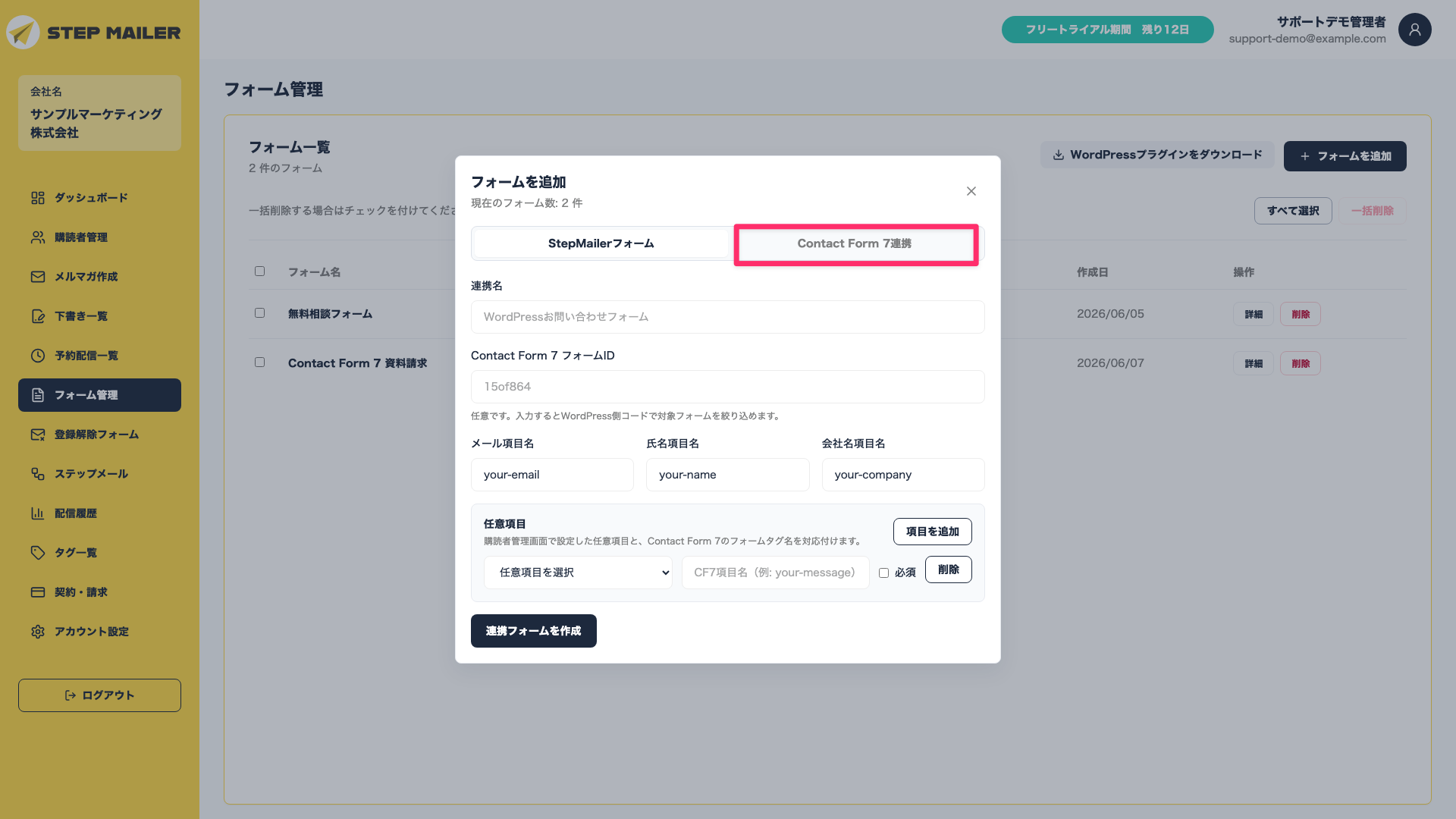Open 購読者管理 menu item
This screenshot has width=1456, height=819.
[x=99, y=237]
